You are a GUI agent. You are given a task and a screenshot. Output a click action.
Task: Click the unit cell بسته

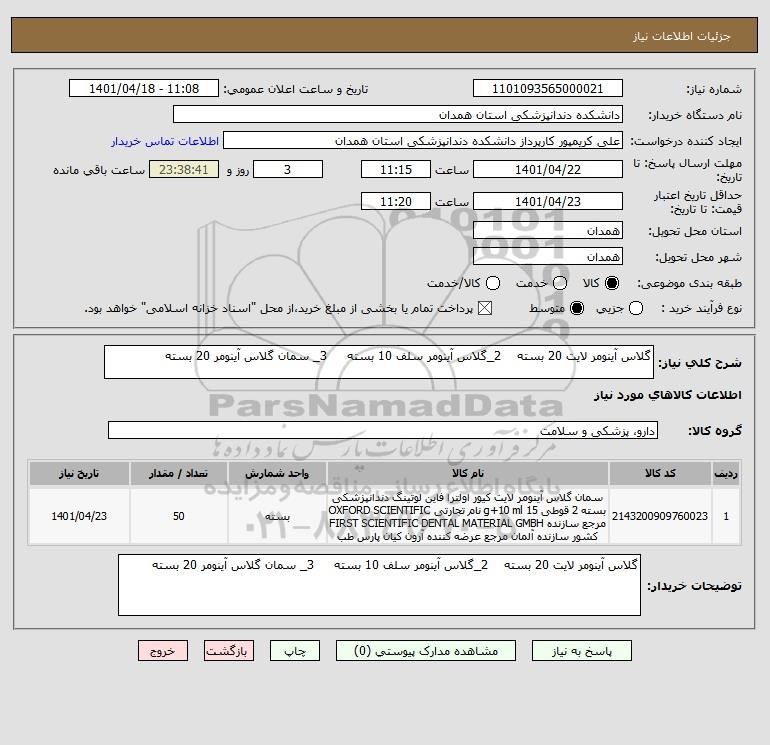pos(277,516)
